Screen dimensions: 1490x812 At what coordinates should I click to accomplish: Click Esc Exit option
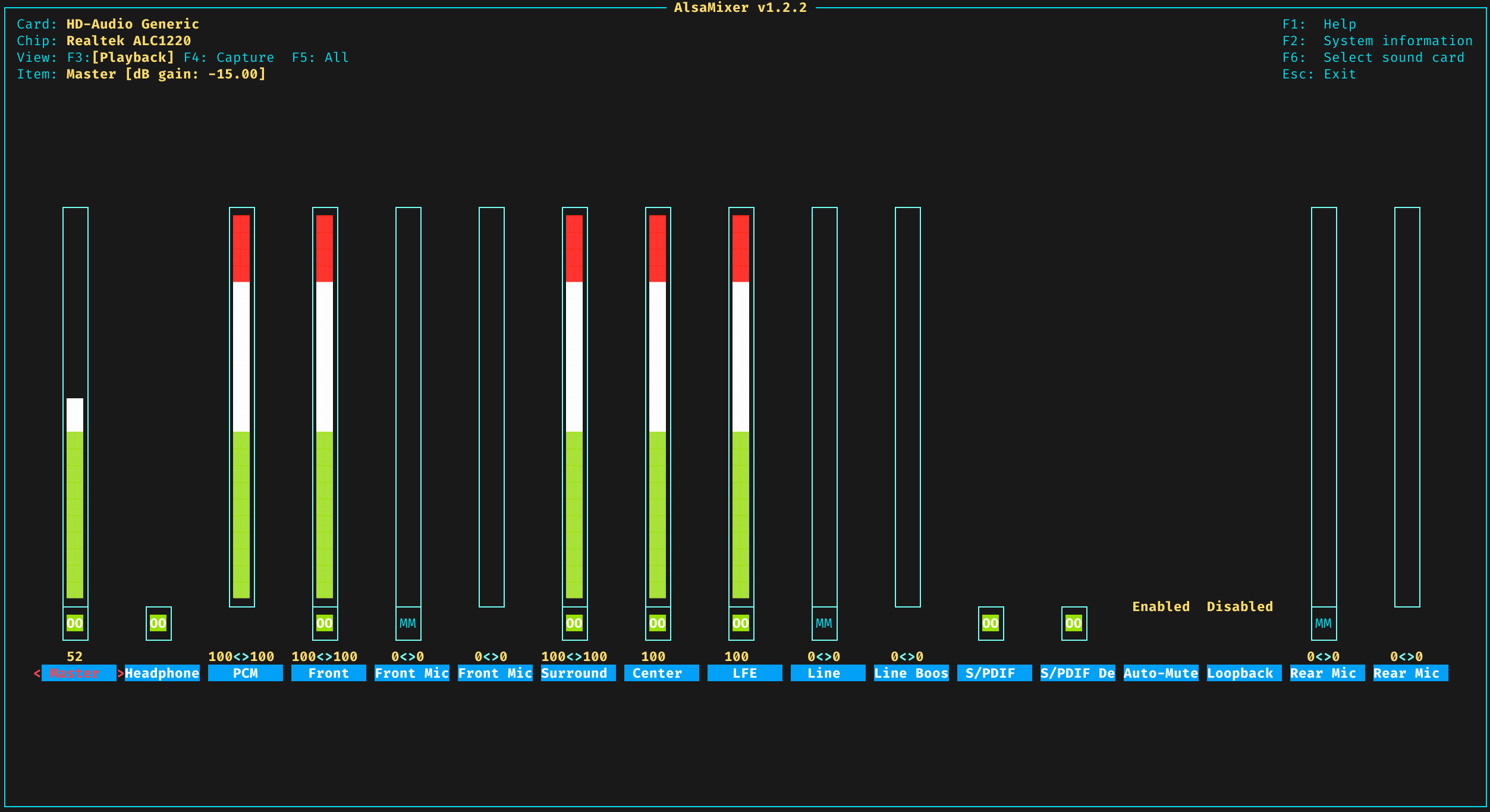(x=1319, y=74)
